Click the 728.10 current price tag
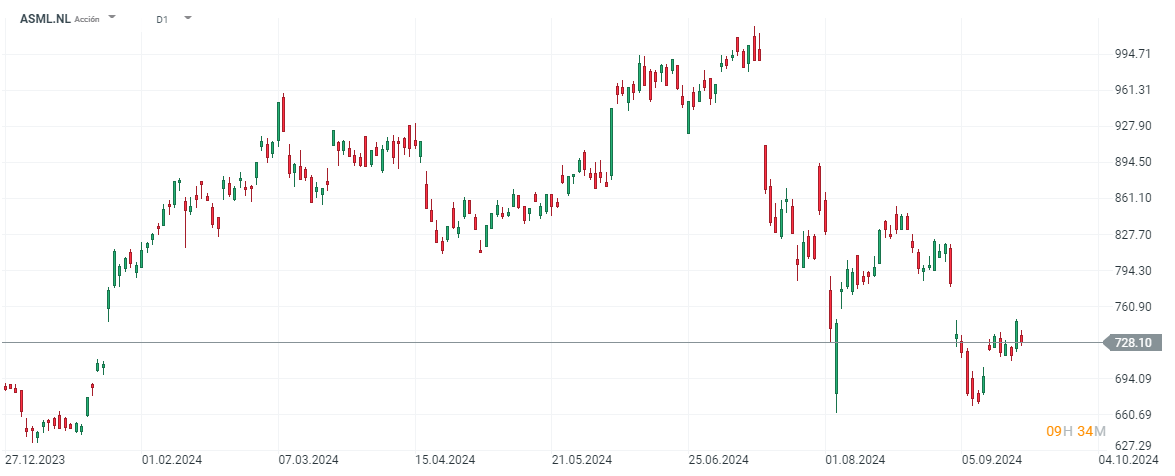Image resolution: width=1175 pixels, height=476 pixels. (x=1132, y=343)
